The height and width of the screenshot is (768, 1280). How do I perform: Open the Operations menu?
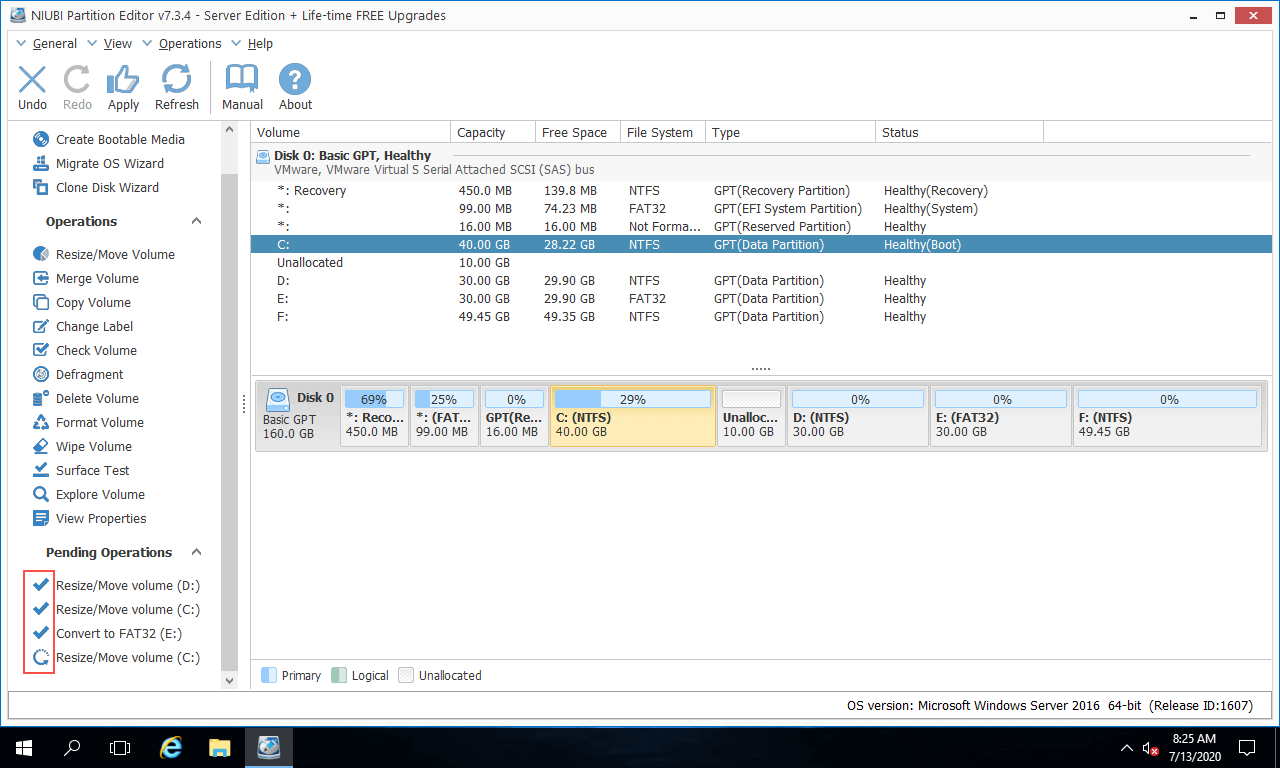point(189,44)
